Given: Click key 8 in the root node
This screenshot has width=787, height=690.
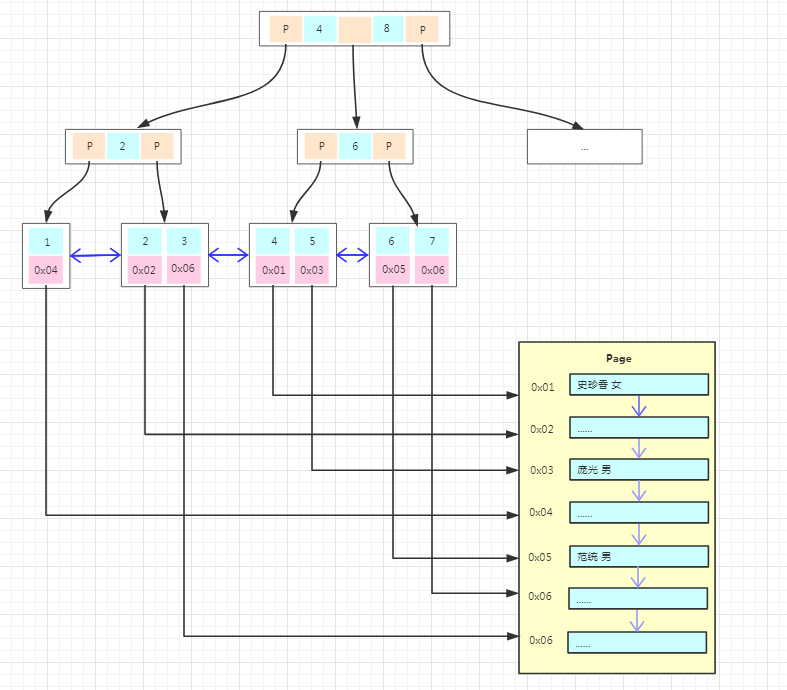Looking at the screenshot, I should [387, 29].
